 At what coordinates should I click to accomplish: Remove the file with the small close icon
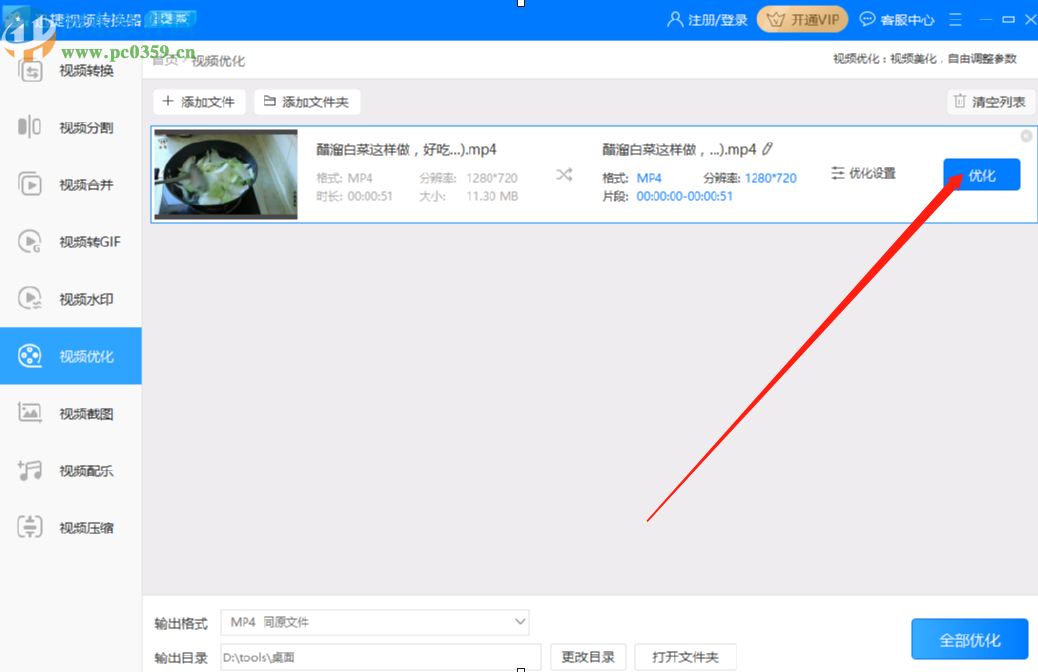pyautogui.click(x=1026, y=136)
